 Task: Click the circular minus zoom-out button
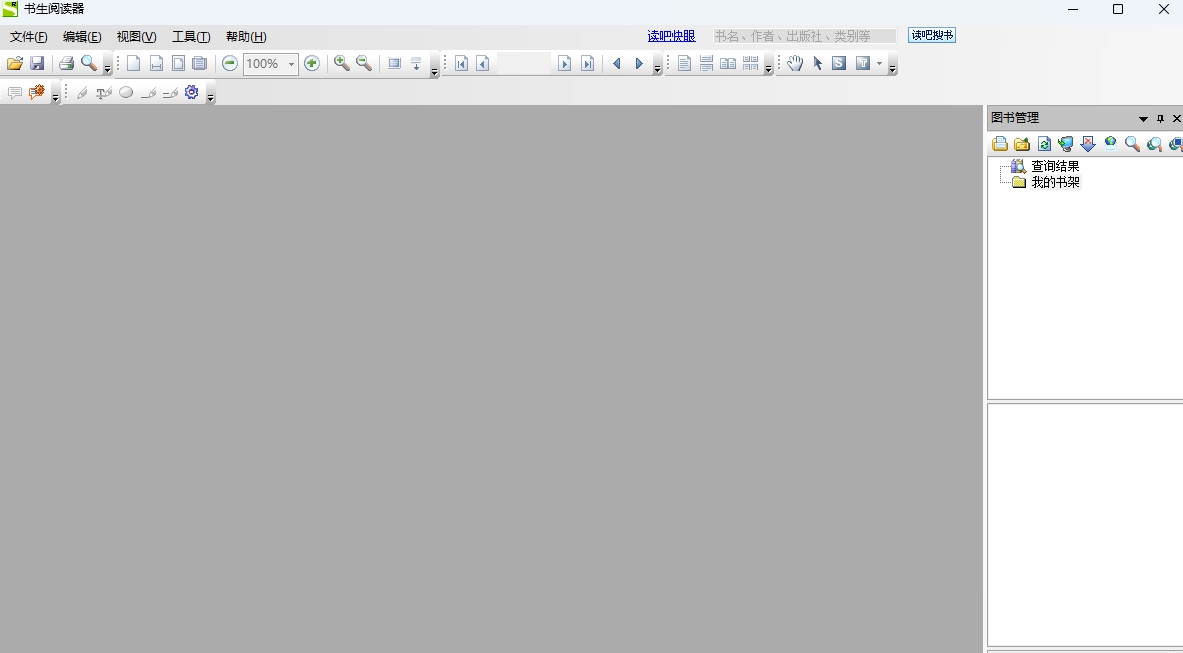click(x=230, y=63)
